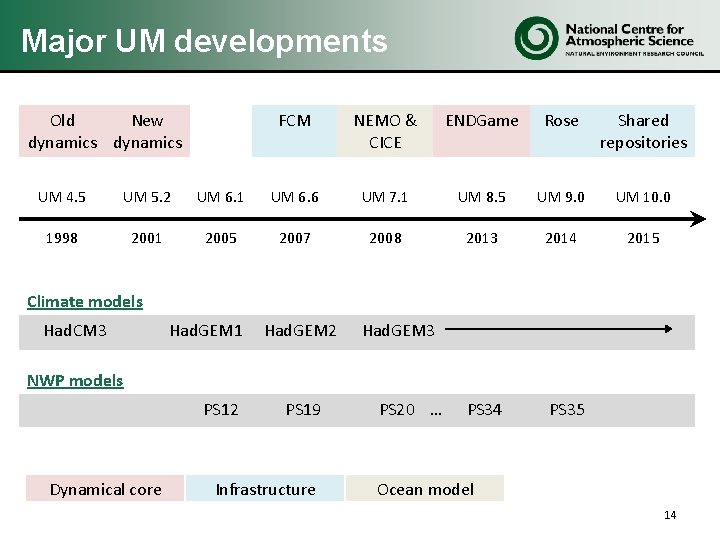The width and height of the screenshot is (720, 540).
Task: Select the 'UM 9.0' version label
Action: tap(560, 197)
